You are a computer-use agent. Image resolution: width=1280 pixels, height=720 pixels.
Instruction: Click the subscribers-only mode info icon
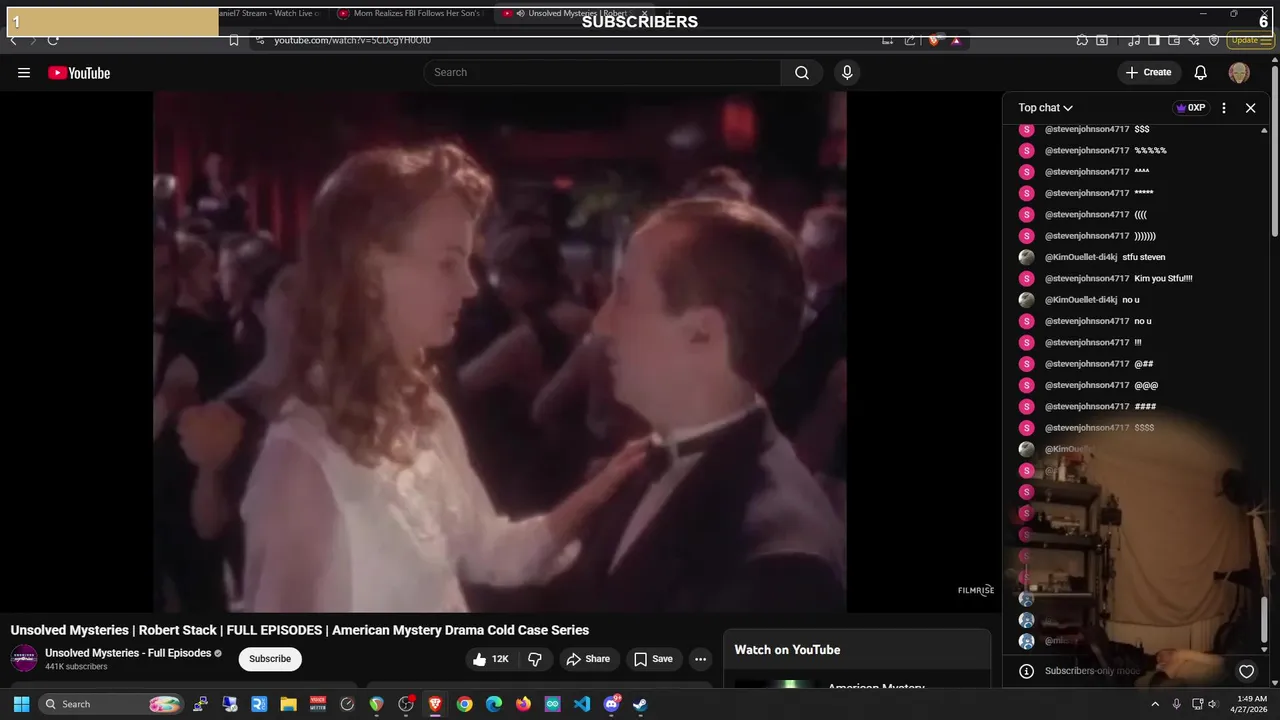coord(1026,671)
